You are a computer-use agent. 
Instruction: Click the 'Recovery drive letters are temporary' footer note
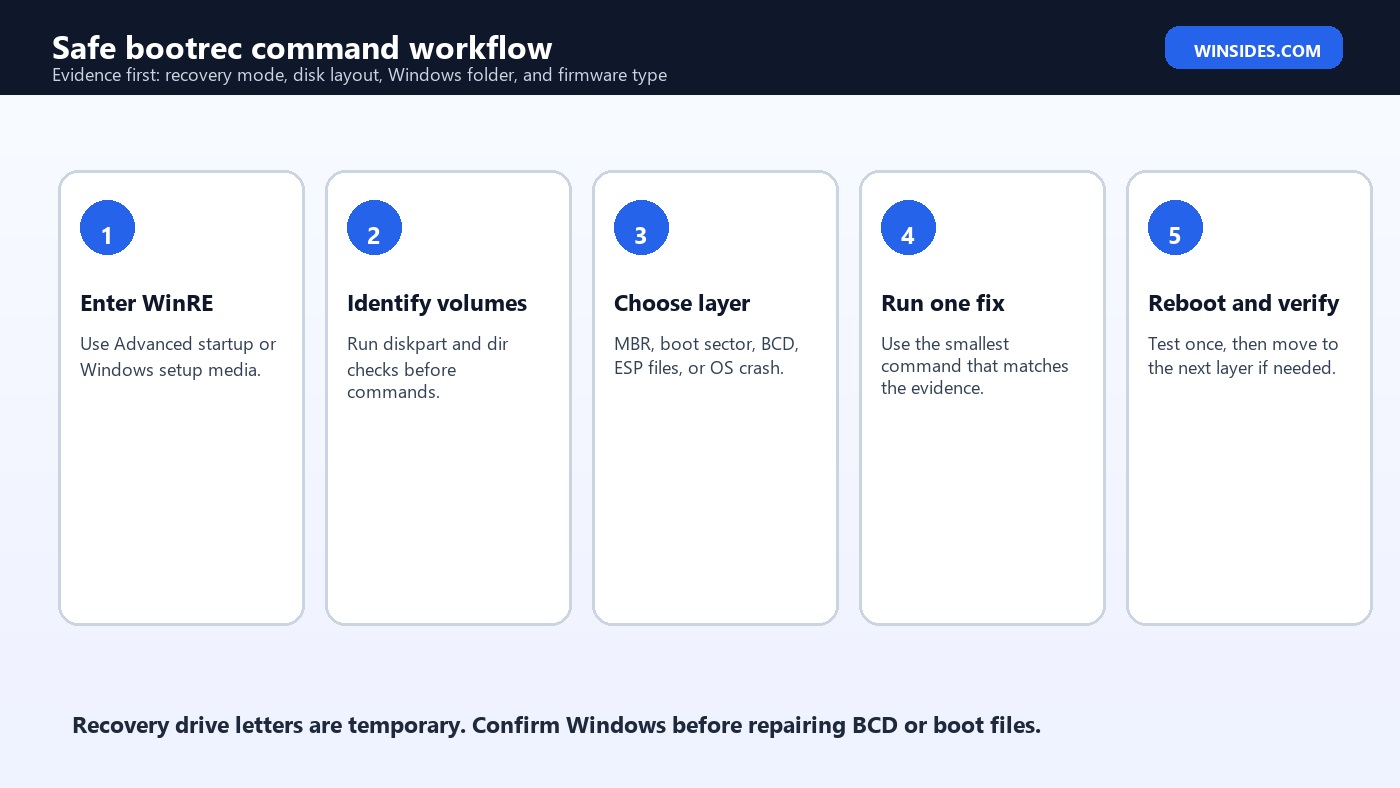[x=556, y=725]
